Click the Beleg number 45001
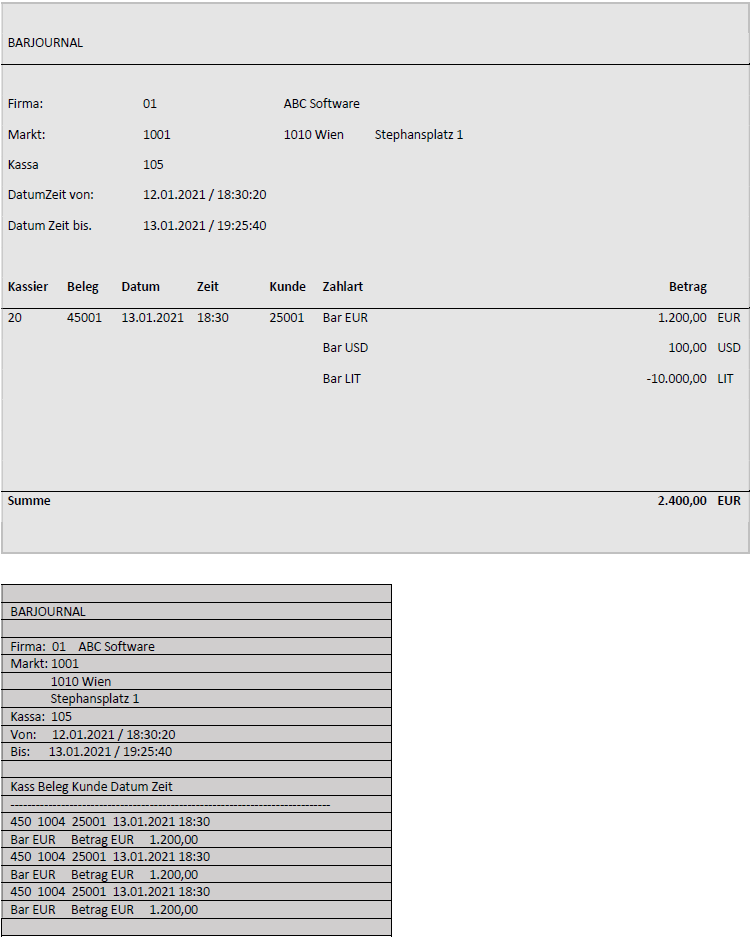Screen dimensions: 751x938 click(84, 318)
